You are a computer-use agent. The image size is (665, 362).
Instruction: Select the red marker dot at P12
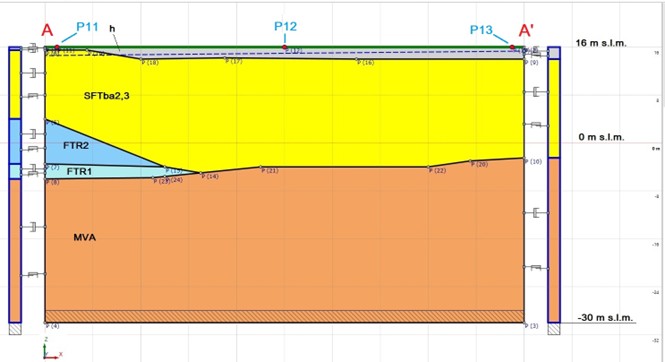tap(285, 47)
